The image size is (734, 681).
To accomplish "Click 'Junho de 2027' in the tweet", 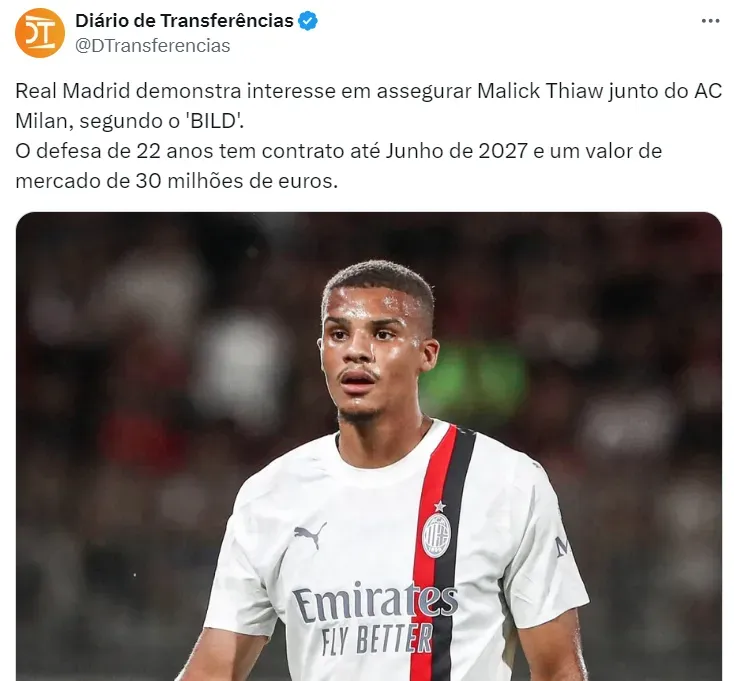I will pos(457,151).
